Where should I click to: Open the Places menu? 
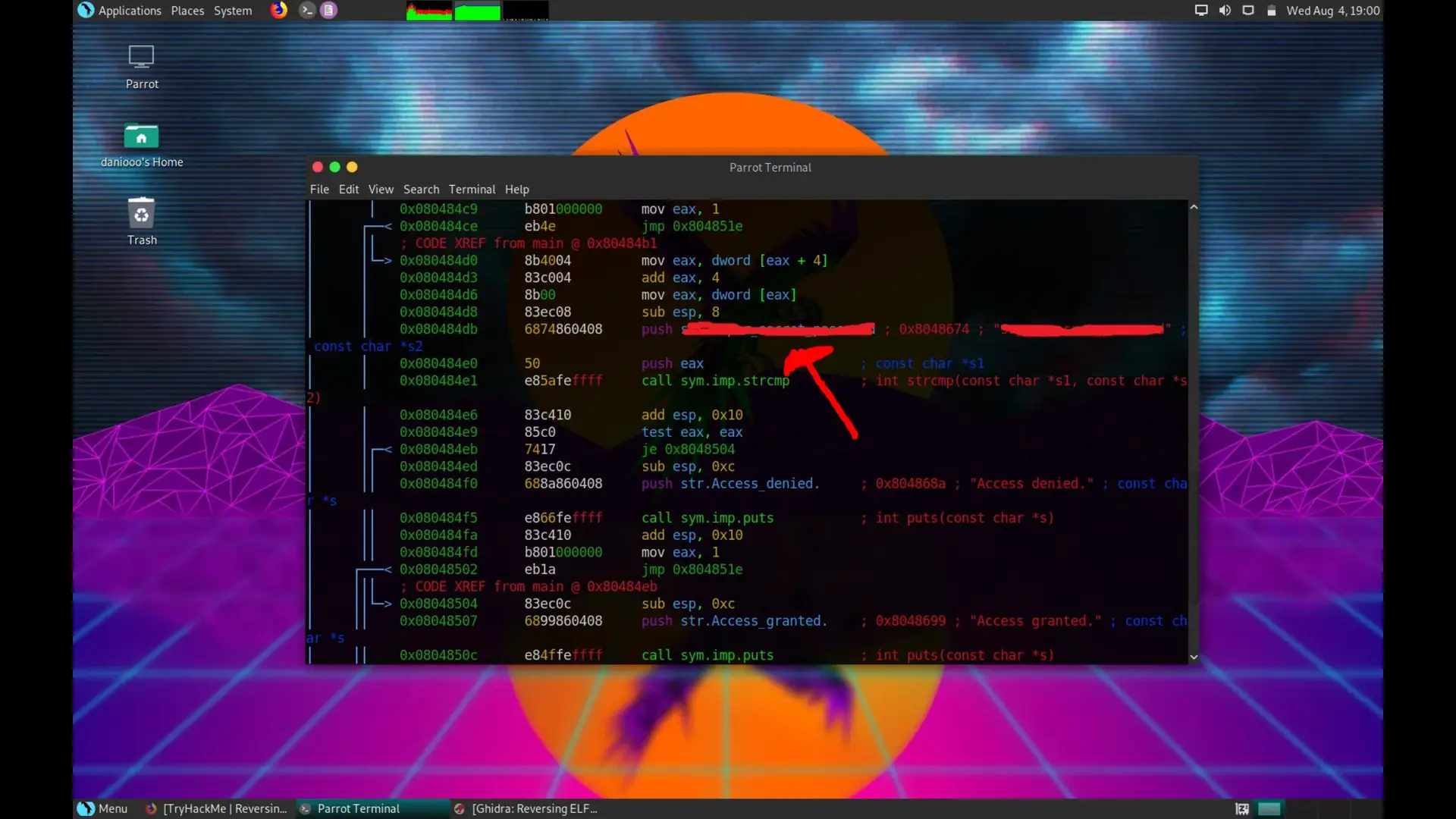click(187, 11)
